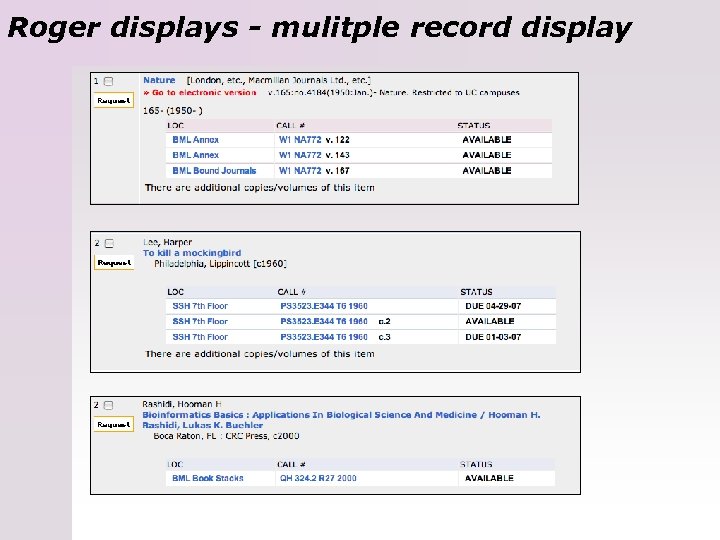Click the DUE 01-03-07 status
The image size is (720, 540).
click(493, 337)
